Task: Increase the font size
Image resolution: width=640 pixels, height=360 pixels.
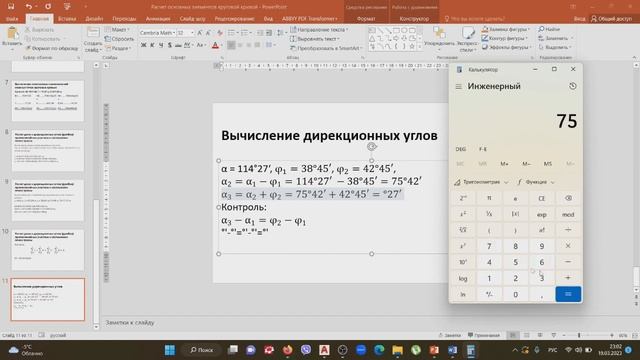Action: pyautogui.click(x=200, y=33)
